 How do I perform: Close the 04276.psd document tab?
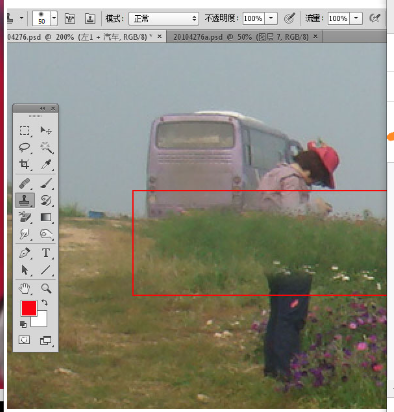point(160,36)
